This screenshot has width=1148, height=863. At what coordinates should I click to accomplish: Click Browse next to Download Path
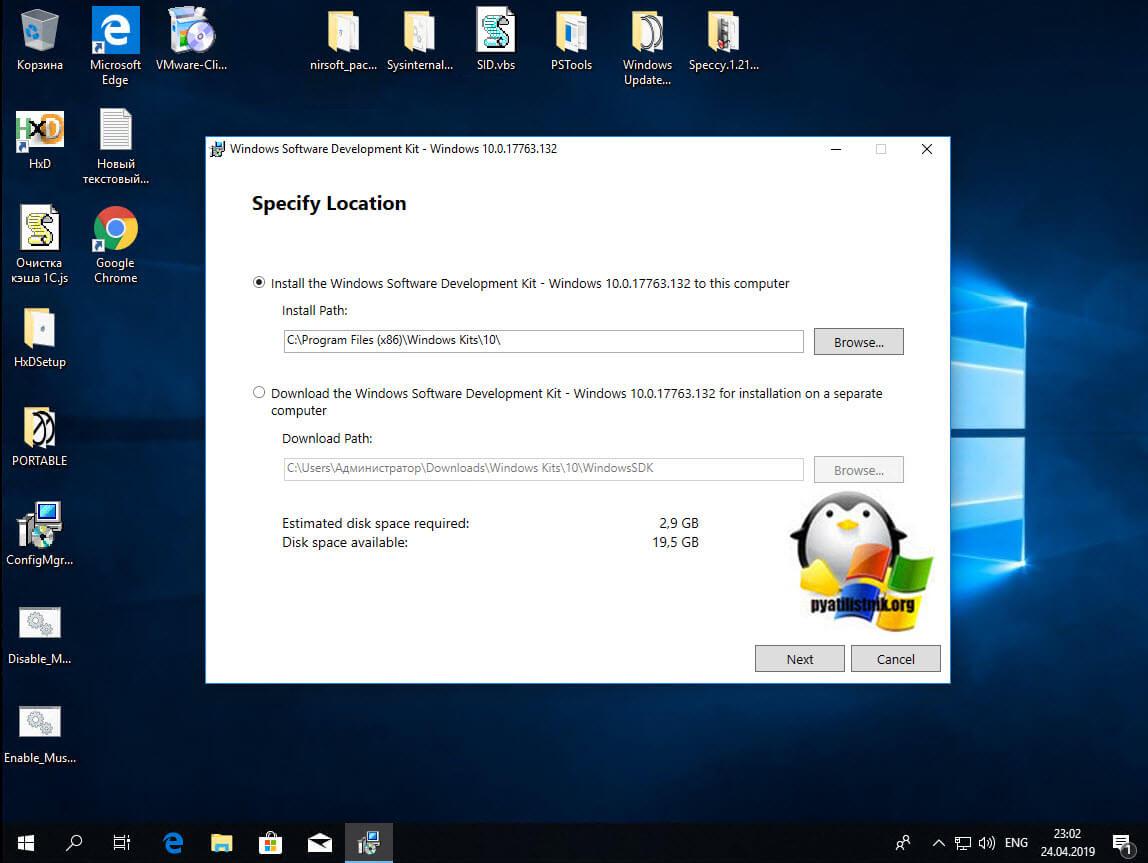[858, 470]
